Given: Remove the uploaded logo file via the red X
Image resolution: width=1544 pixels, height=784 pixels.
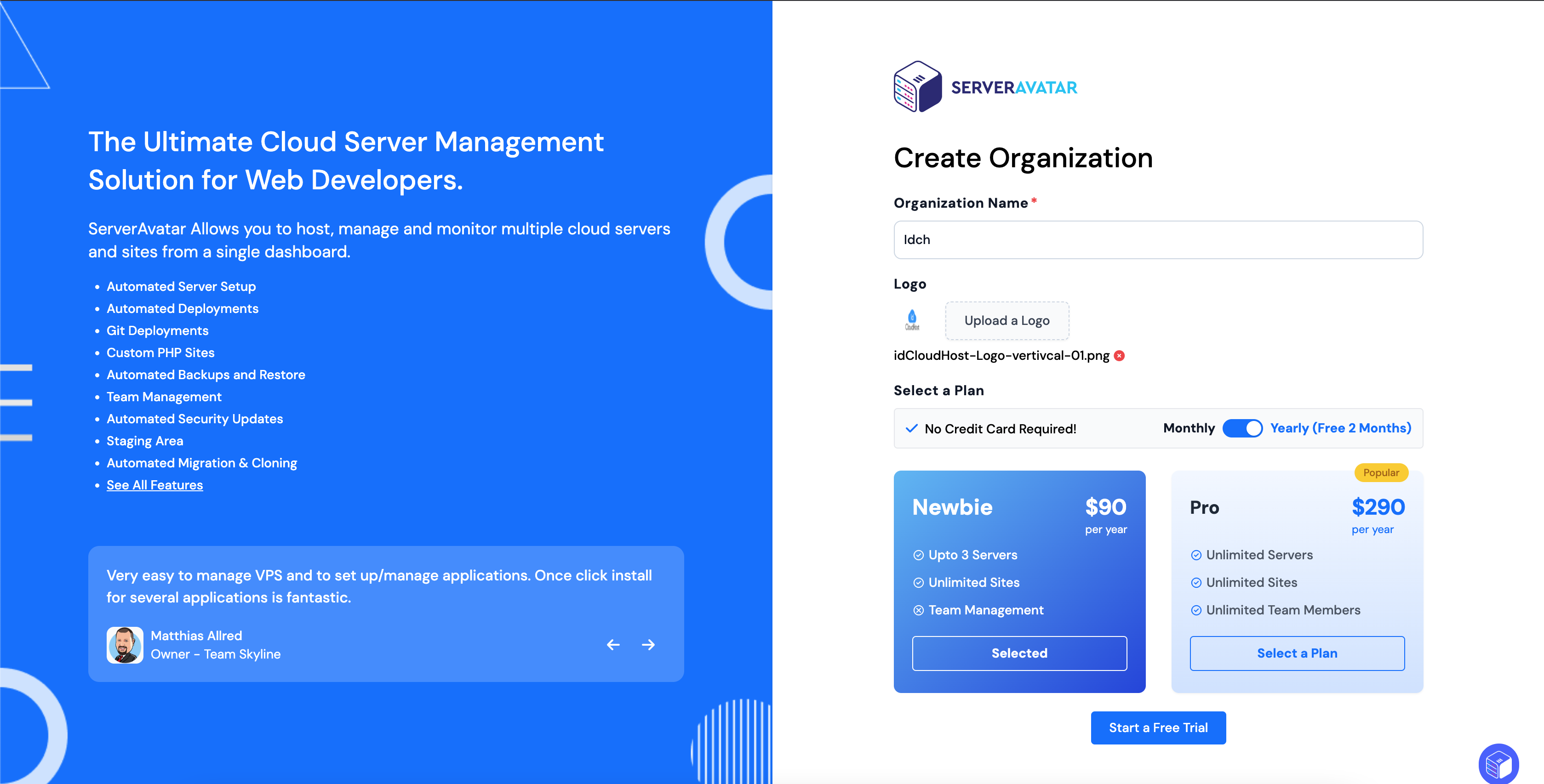Looking at the screenshot, I should coord(1119,356).
